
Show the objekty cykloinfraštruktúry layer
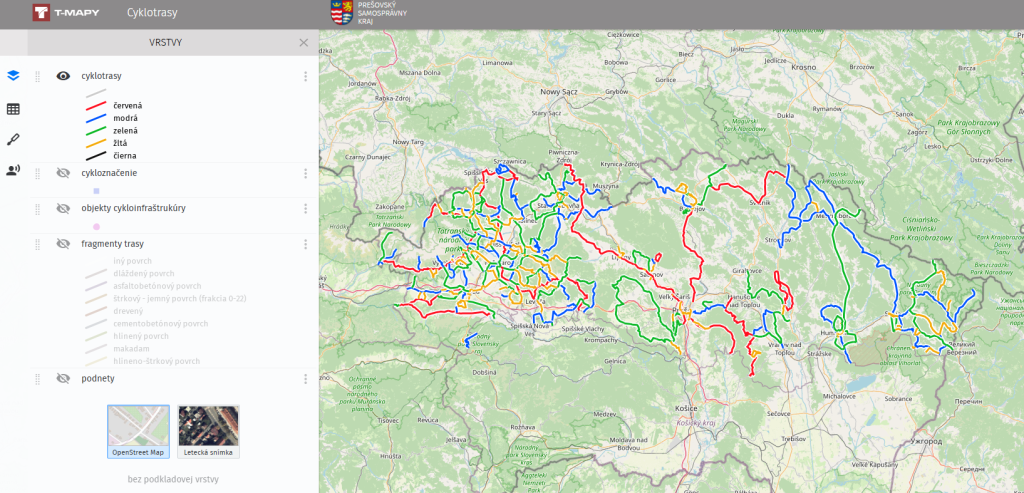(63, 208)
